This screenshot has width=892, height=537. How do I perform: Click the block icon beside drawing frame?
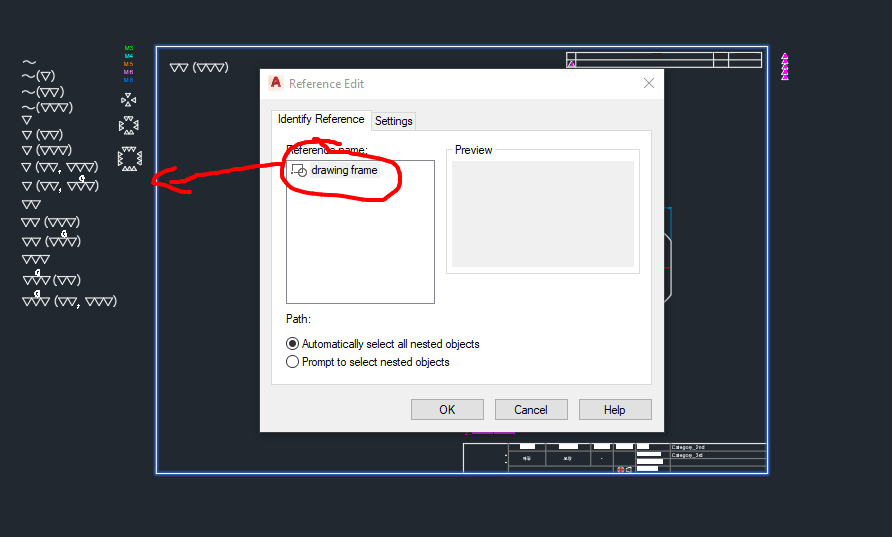(299, 170)
